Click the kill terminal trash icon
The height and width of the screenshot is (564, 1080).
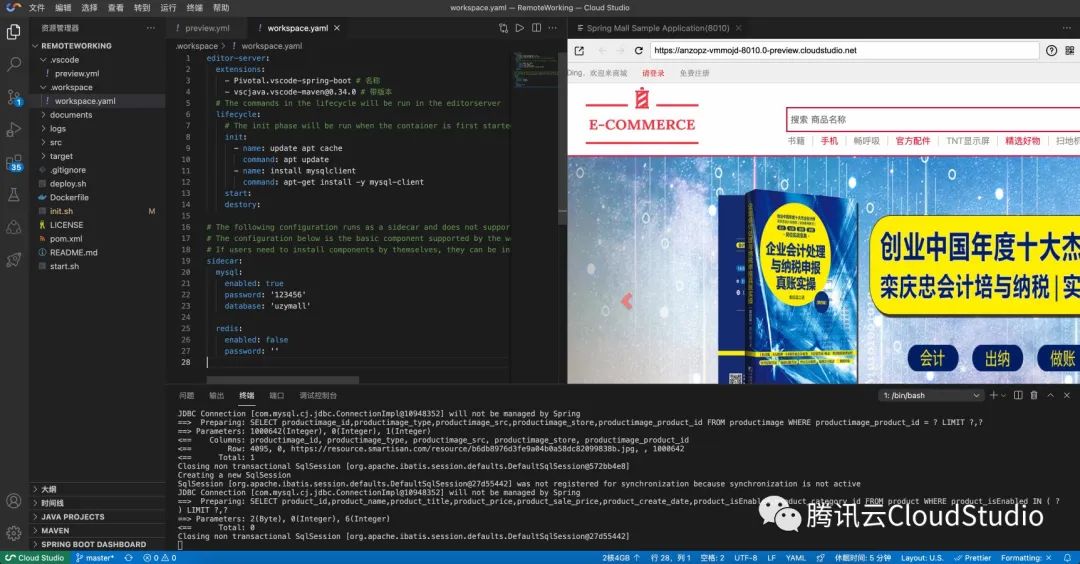[x=1034, y=395]
